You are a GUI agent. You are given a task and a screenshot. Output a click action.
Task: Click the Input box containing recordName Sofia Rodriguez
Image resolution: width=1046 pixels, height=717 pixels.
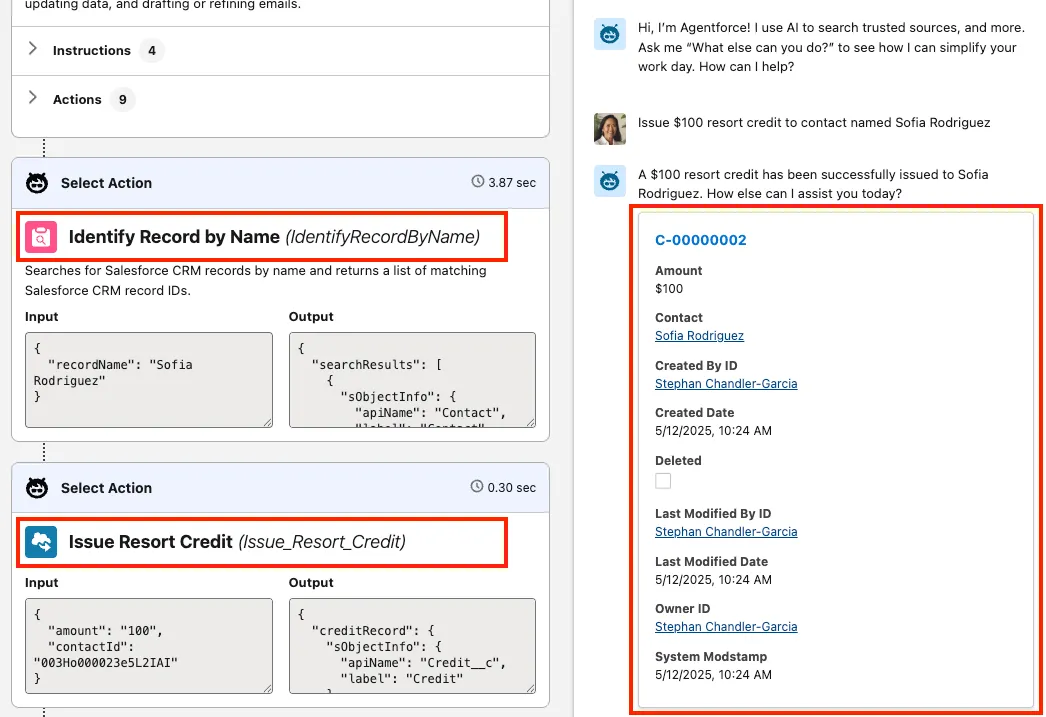point(148,380)
